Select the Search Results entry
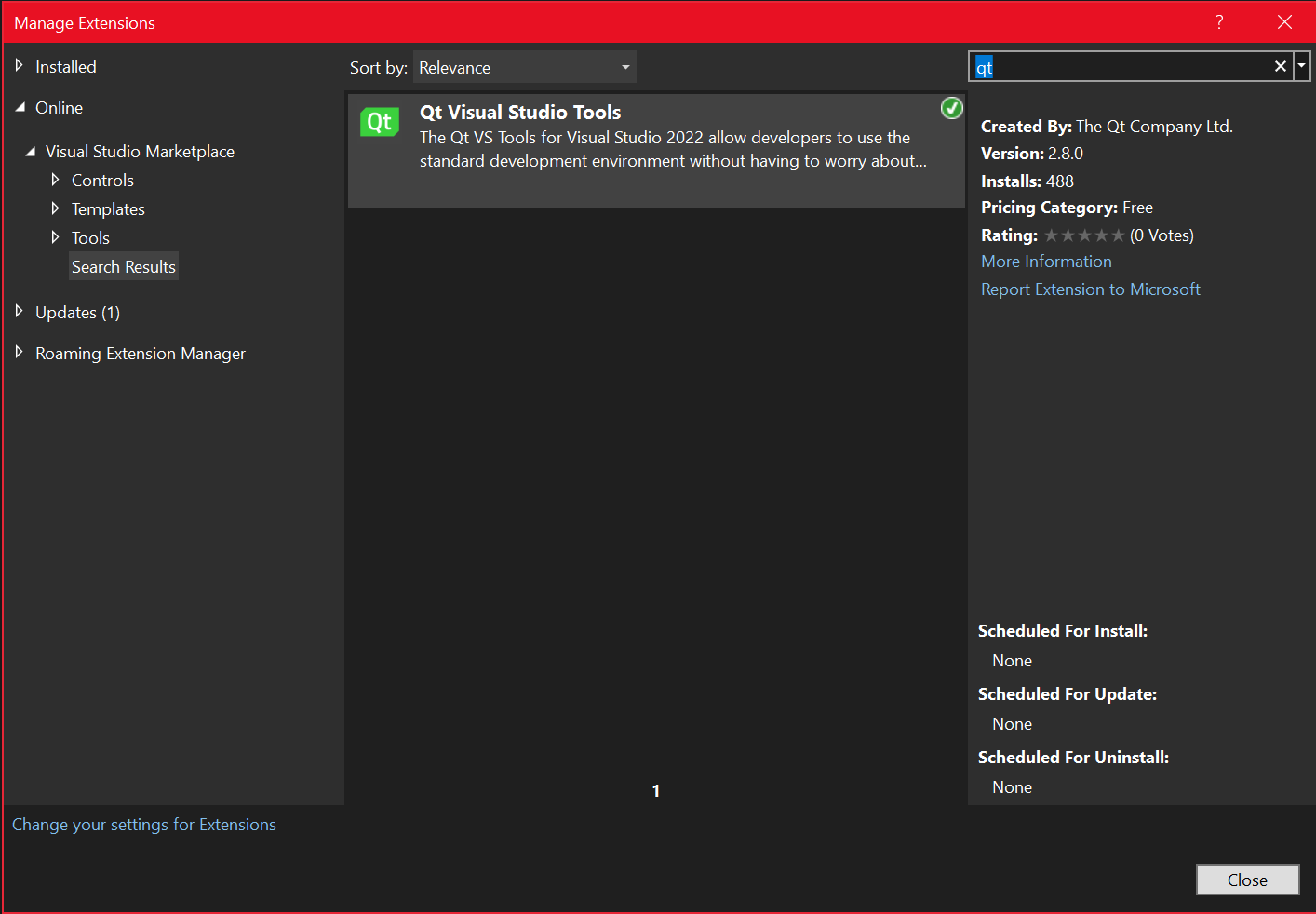 [123, 266]
